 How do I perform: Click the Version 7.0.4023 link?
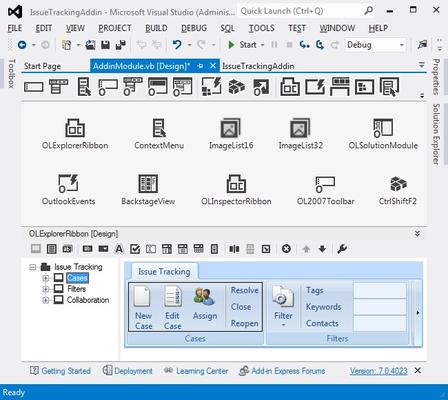(378, 371)
